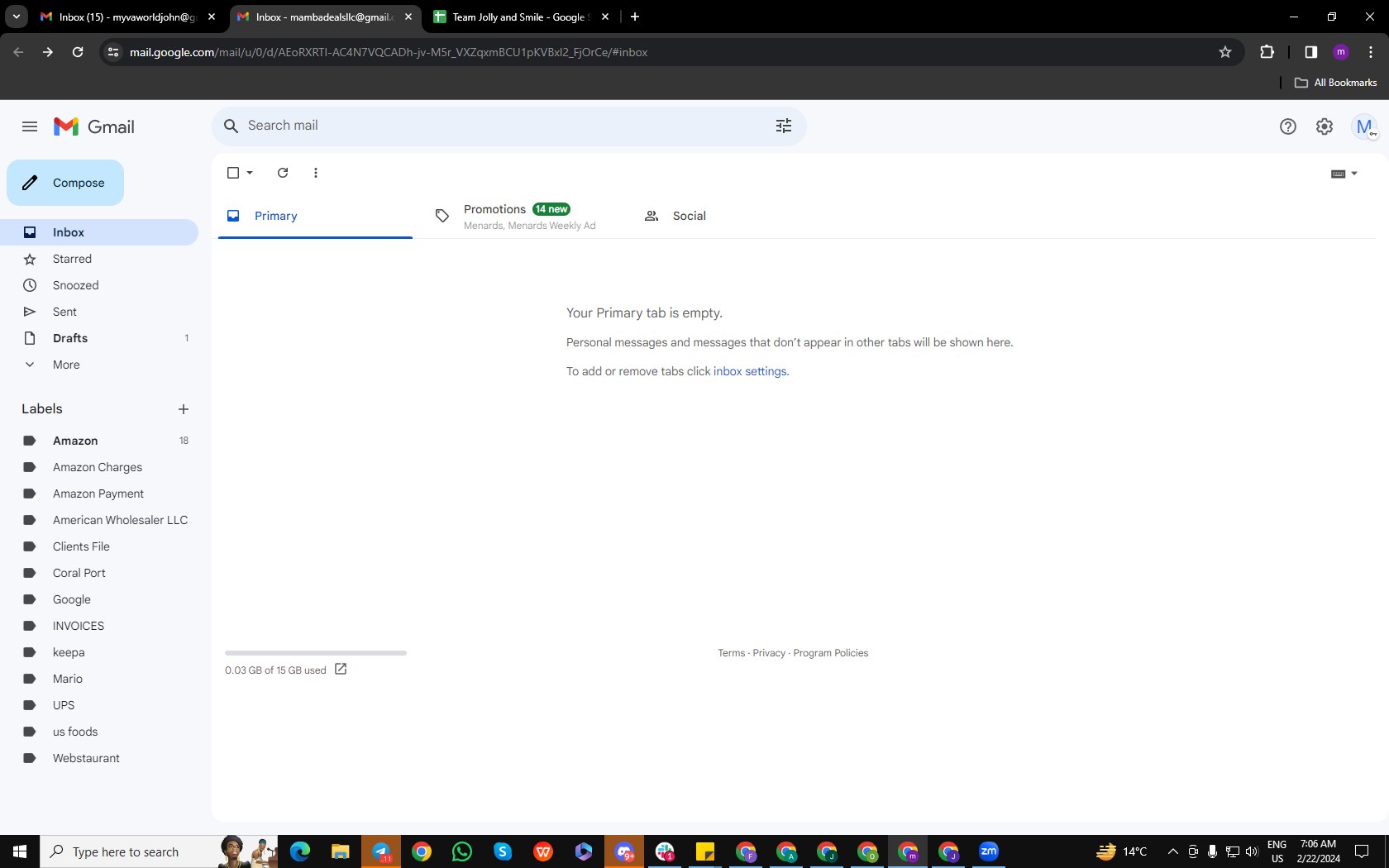View site information icon in address bar
Viewport: 1389px width, 868px height.
pos(113,52)
